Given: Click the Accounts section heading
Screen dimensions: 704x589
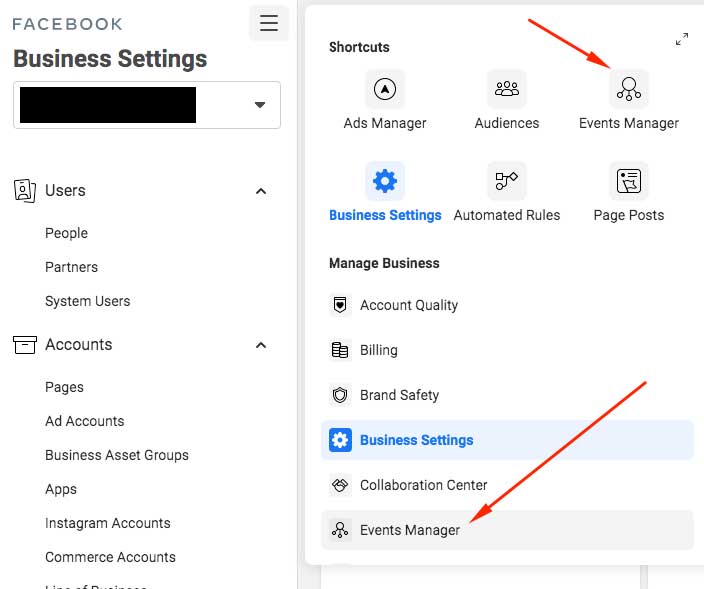Looking at the screenshot, I should click(79, 345).
